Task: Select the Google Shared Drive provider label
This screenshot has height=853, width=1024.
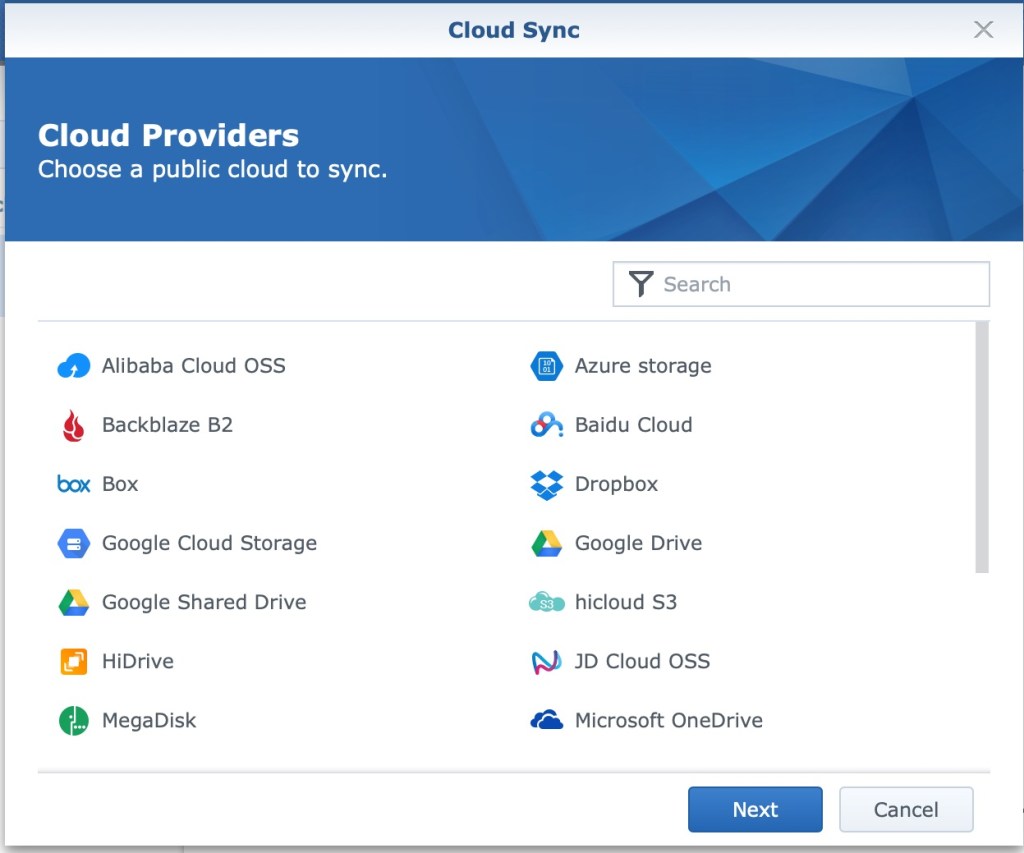Action: pos(204,602)
